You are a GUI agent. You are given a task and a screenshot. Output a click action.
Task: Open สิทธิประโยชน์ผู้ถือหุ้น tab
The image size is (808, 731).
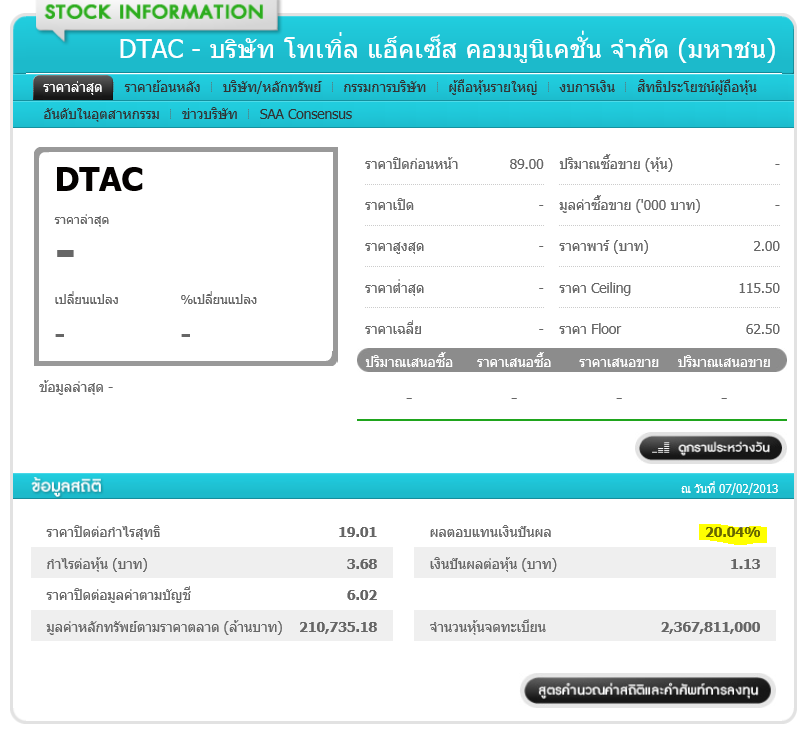(697, 88)
